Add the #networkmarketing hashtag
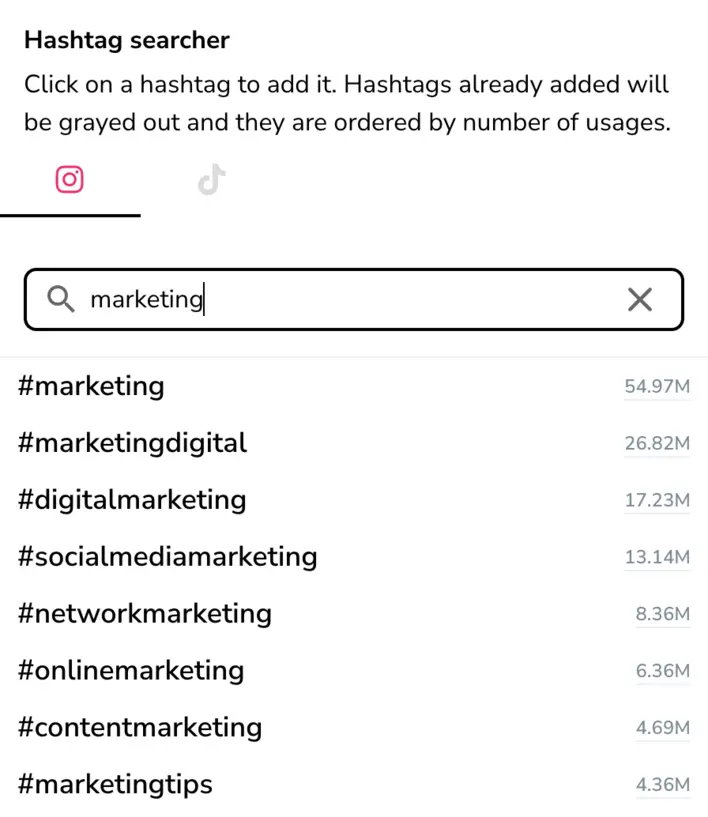The image size is (708, 817). pos(145,614)
